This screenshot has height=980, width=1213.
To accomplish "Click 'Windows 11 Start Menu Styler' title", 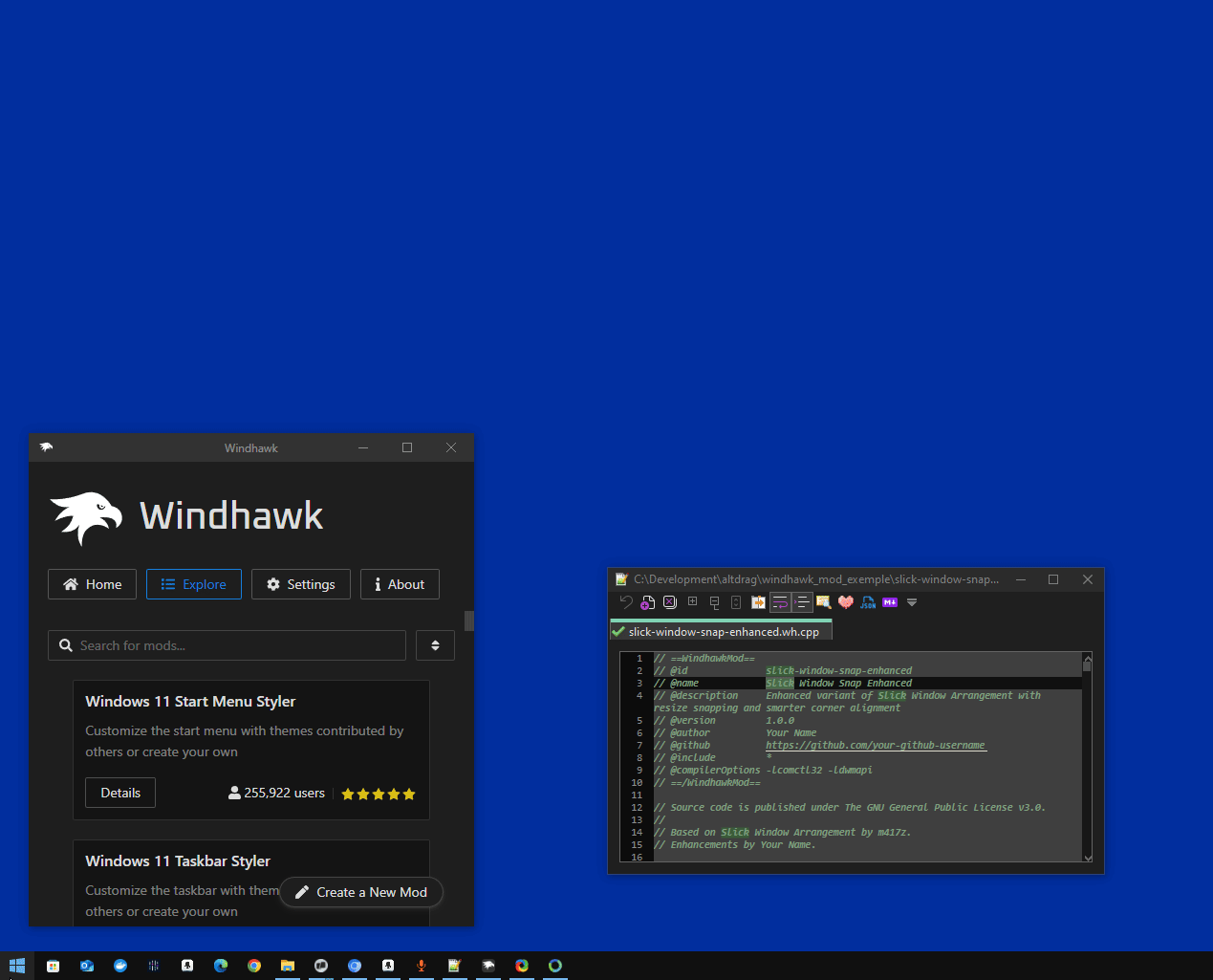I will [x=190, y=701].
